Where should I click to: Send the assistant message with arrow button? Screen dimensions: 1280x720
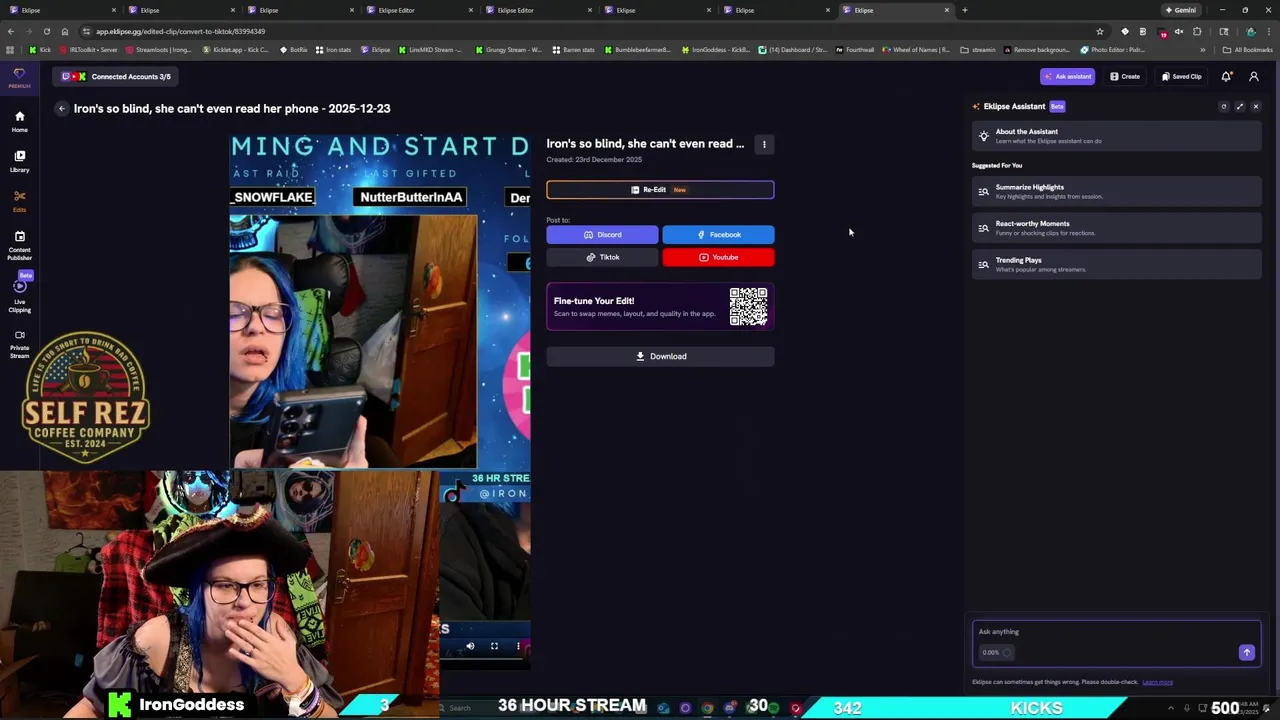[1246, 652]
